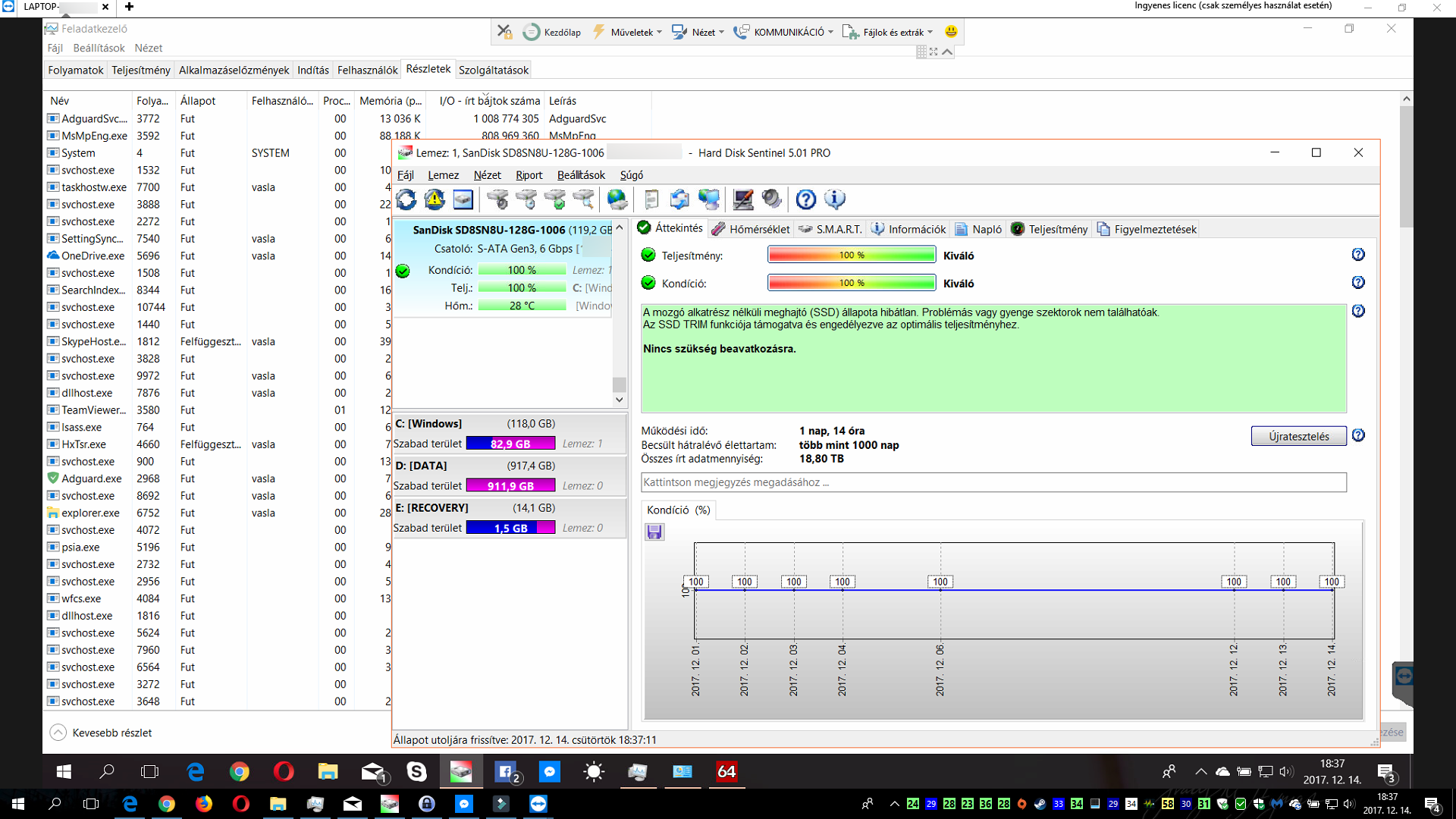
Task: Click the disk with headphone test icon
Action: pyautogui.click(x=498, y=199)
